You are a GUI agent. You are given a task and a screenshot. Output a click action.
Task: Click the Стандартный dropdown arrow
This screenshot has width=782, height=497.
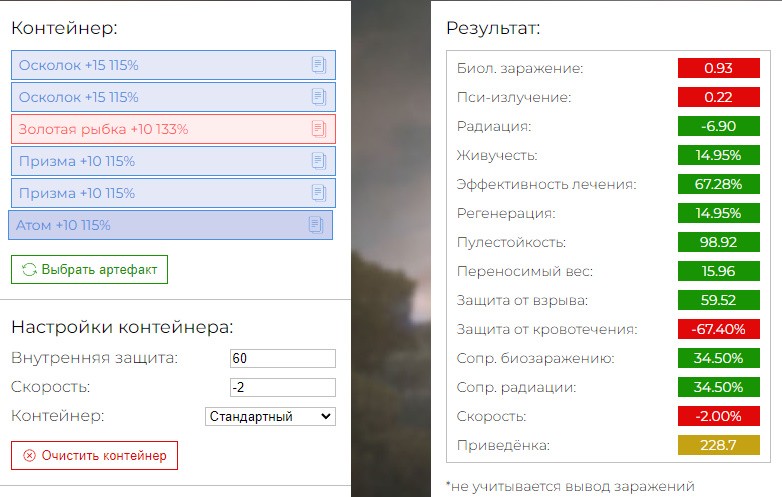[x=326, y=416]
